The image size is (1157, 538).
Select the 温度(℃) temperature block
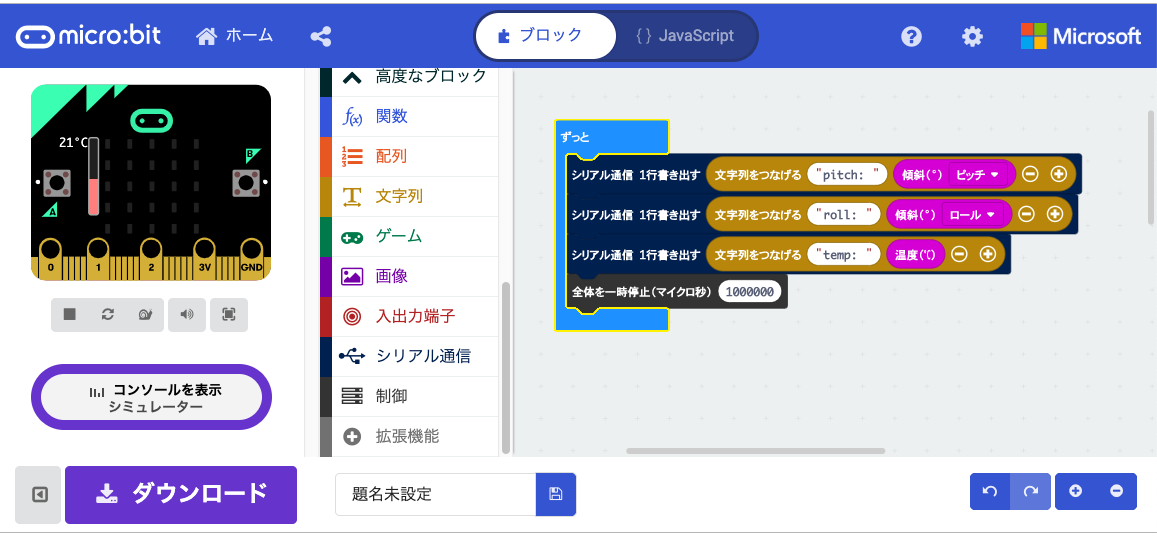click(915, 255)
